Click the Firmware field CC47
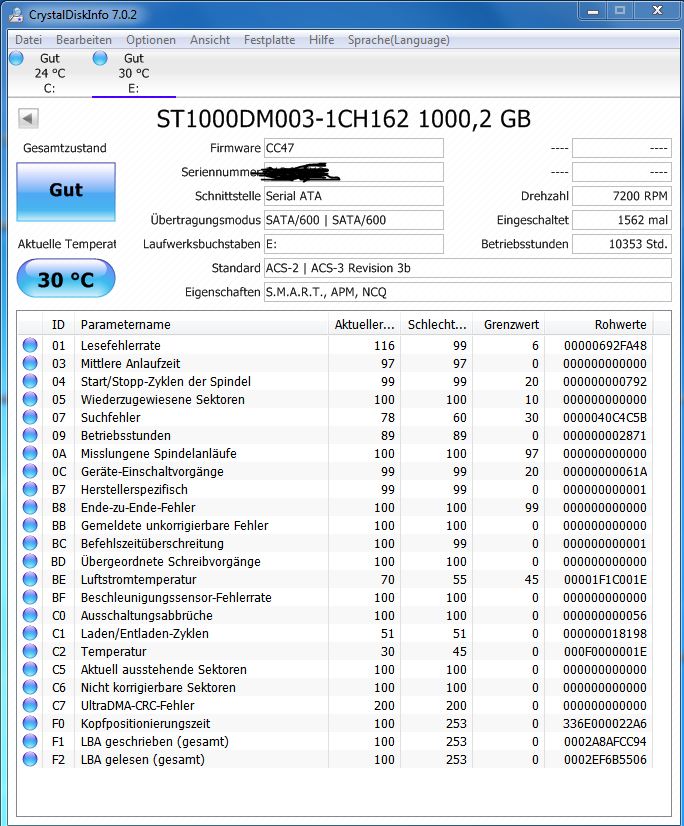Screen dimensions: 684x826 coord(354,148)
